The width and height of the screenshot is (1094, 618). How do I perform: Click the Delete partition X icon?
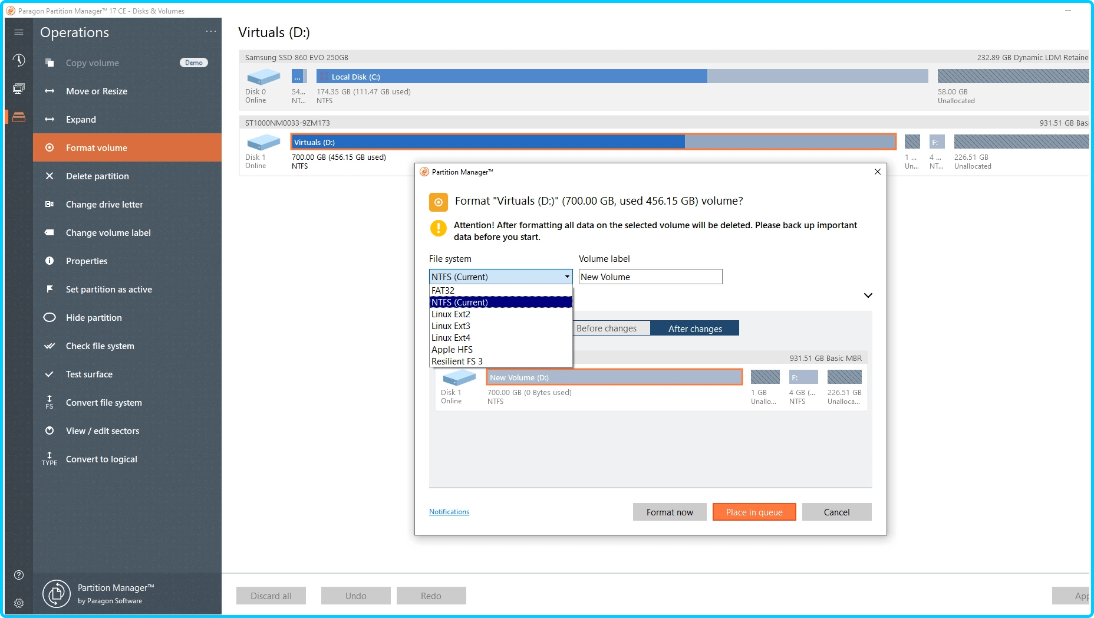[49, 176]
